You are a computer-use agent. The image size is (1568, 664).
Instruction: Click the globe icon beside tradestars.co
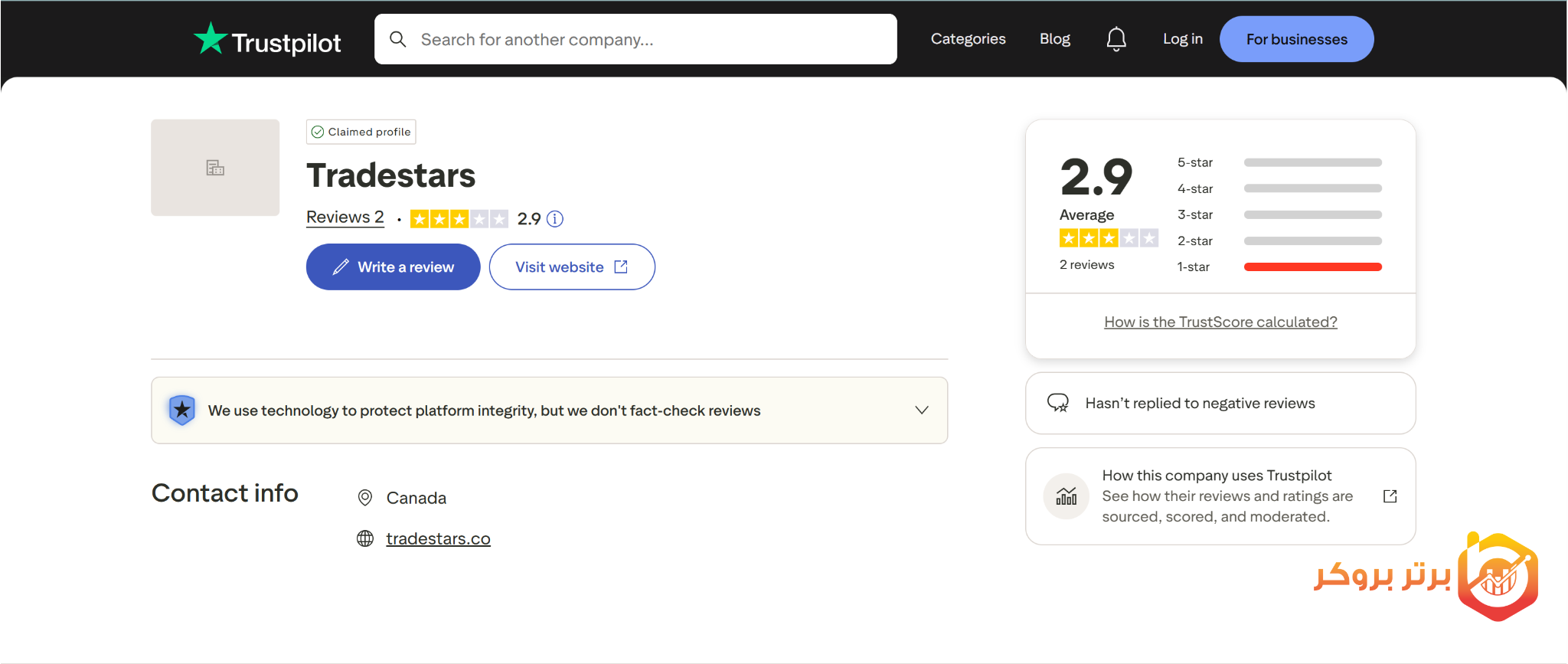365,538
